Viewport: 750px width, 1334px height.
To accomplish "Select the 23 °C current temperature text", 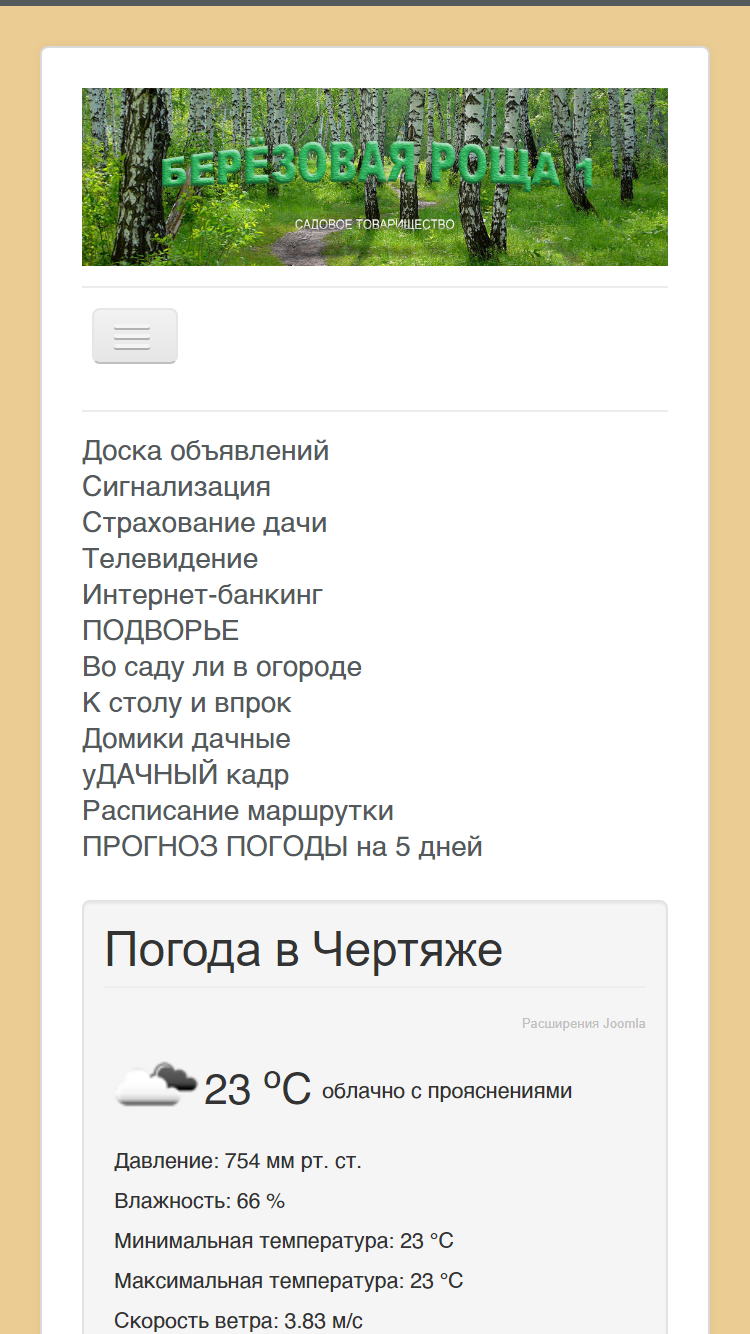I will (x=258, y=1088).
